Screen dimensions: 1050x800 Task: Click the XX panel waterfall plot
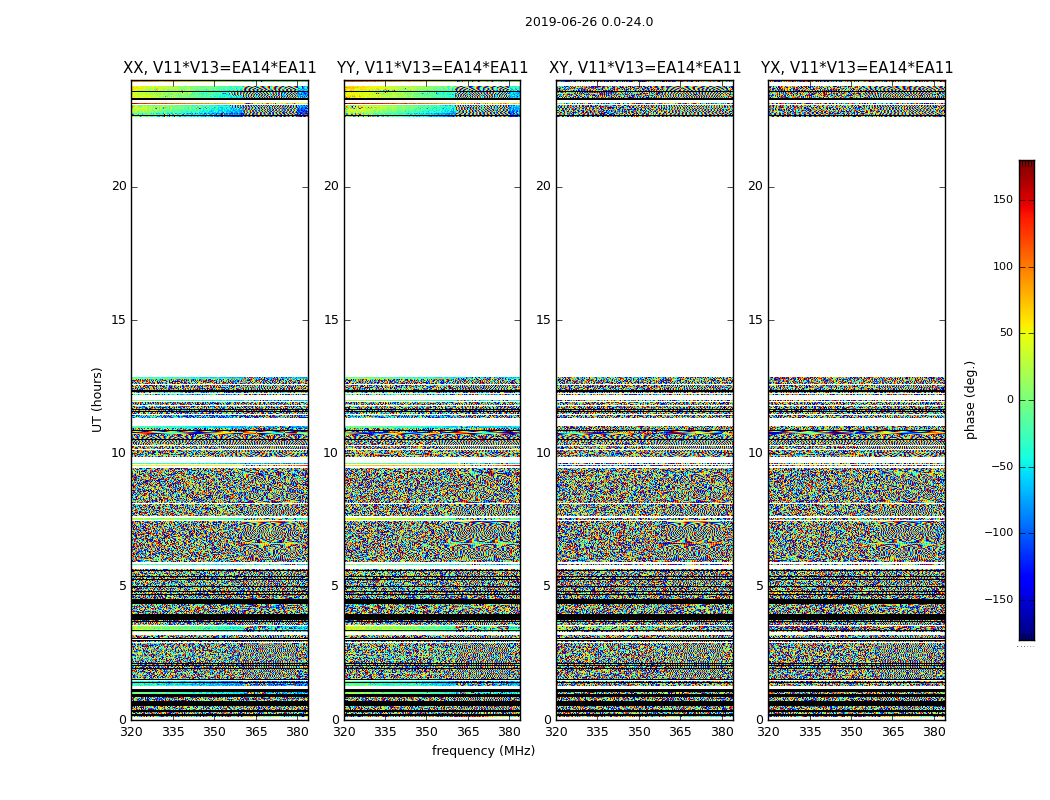click(220, 400)
